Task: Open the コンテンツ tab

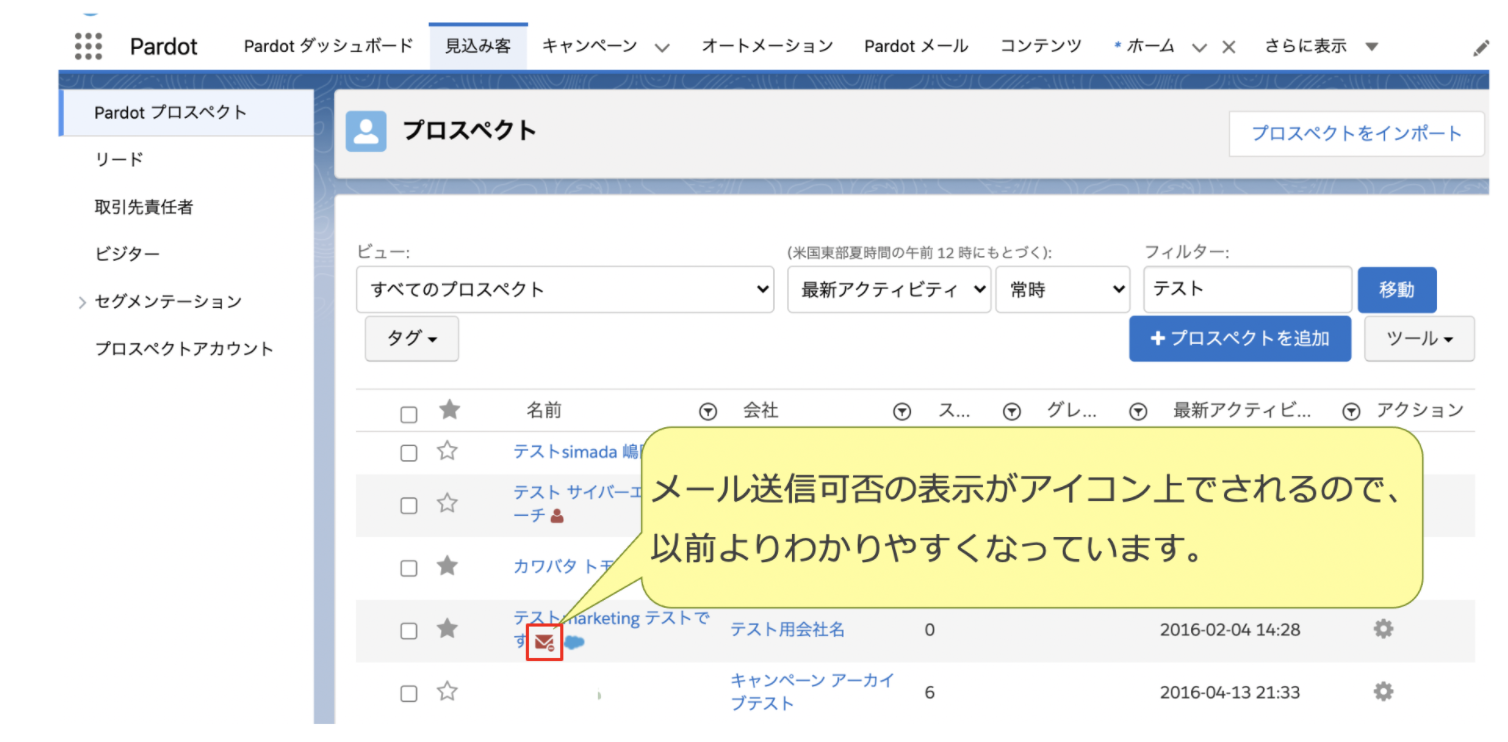Action: click(x=1041, y=46)
